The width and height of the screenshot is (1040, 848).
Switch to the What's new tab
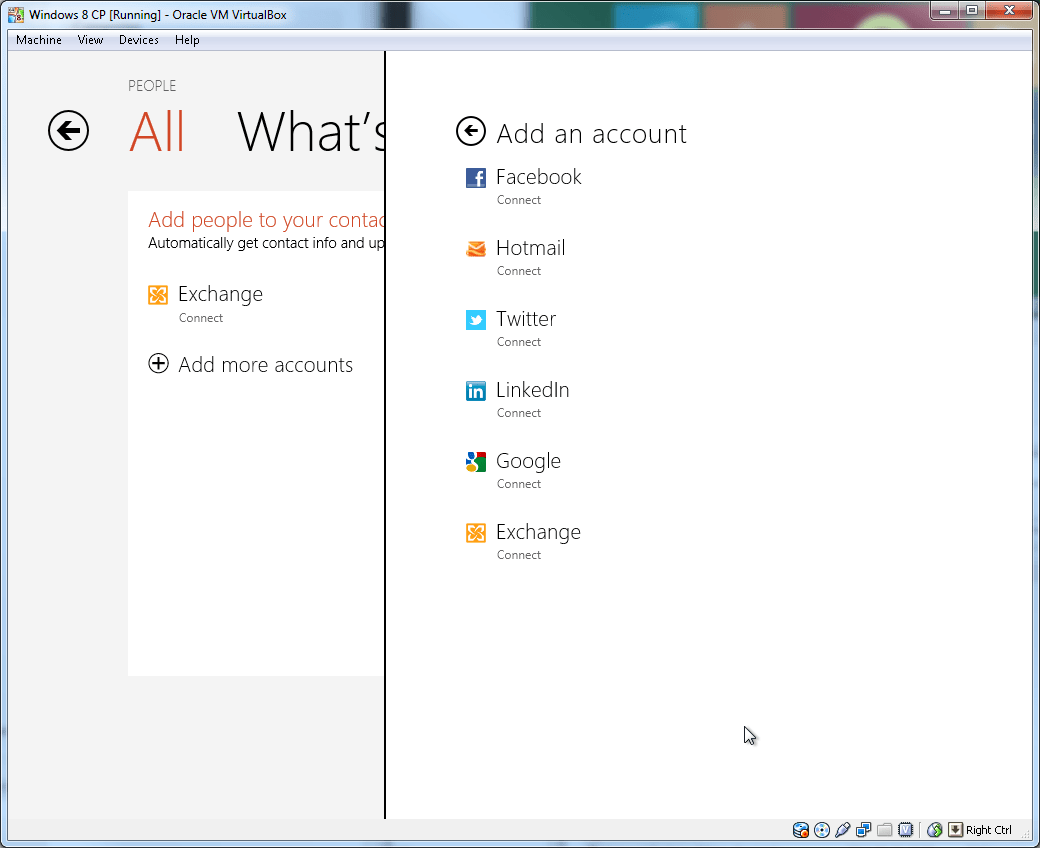(x=311, y=131)
